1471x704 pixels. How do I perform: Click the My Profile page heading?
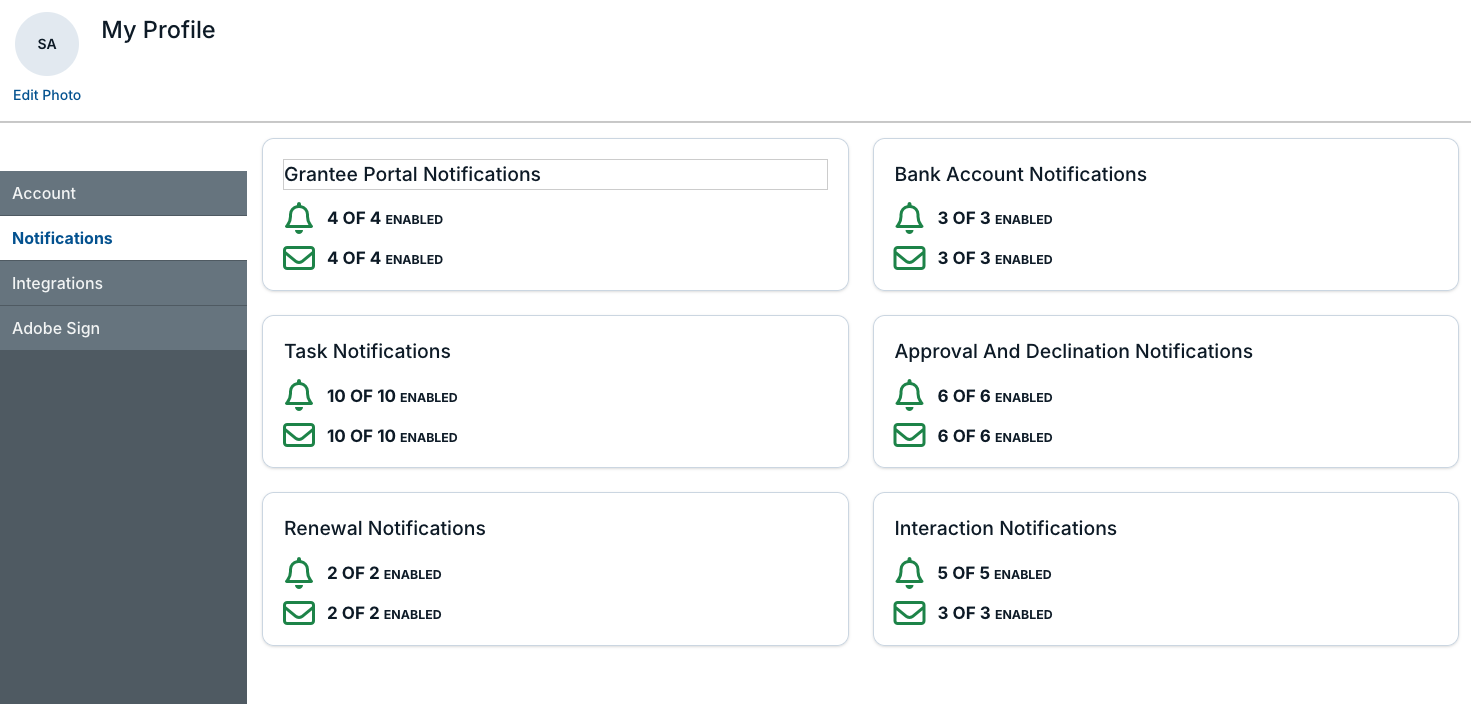158,30
